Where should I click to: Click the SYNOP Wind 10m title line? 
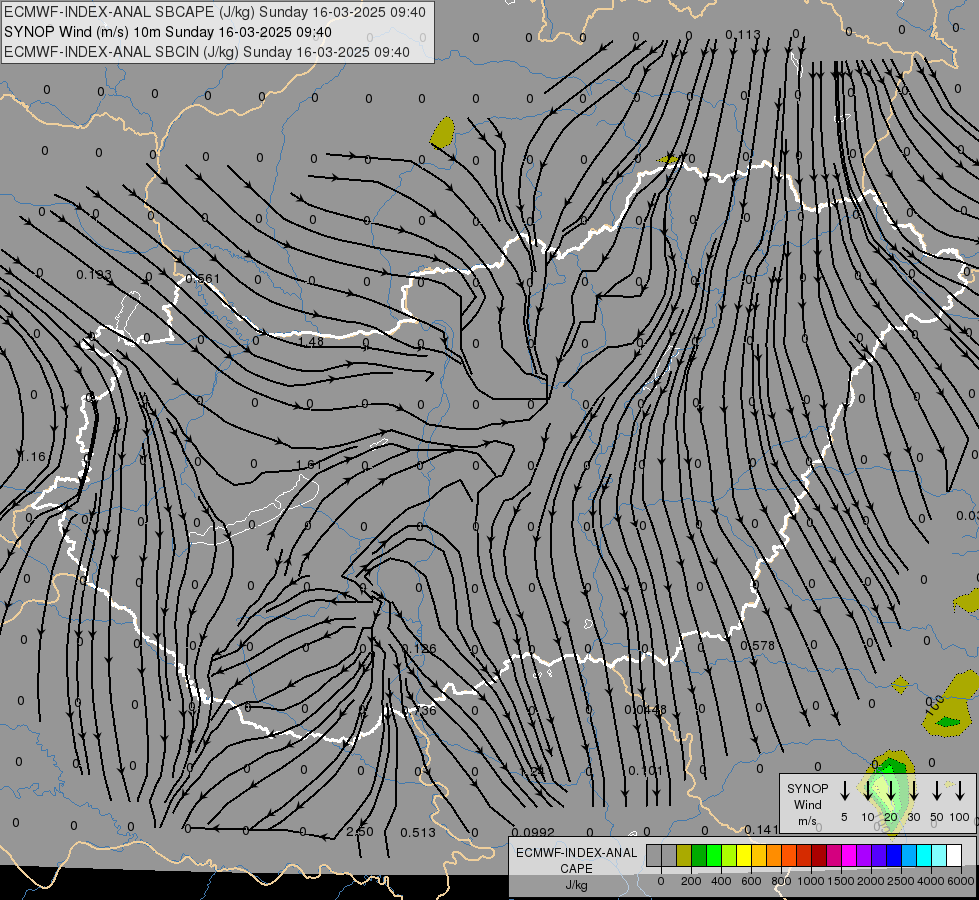(x=168, y=32)
